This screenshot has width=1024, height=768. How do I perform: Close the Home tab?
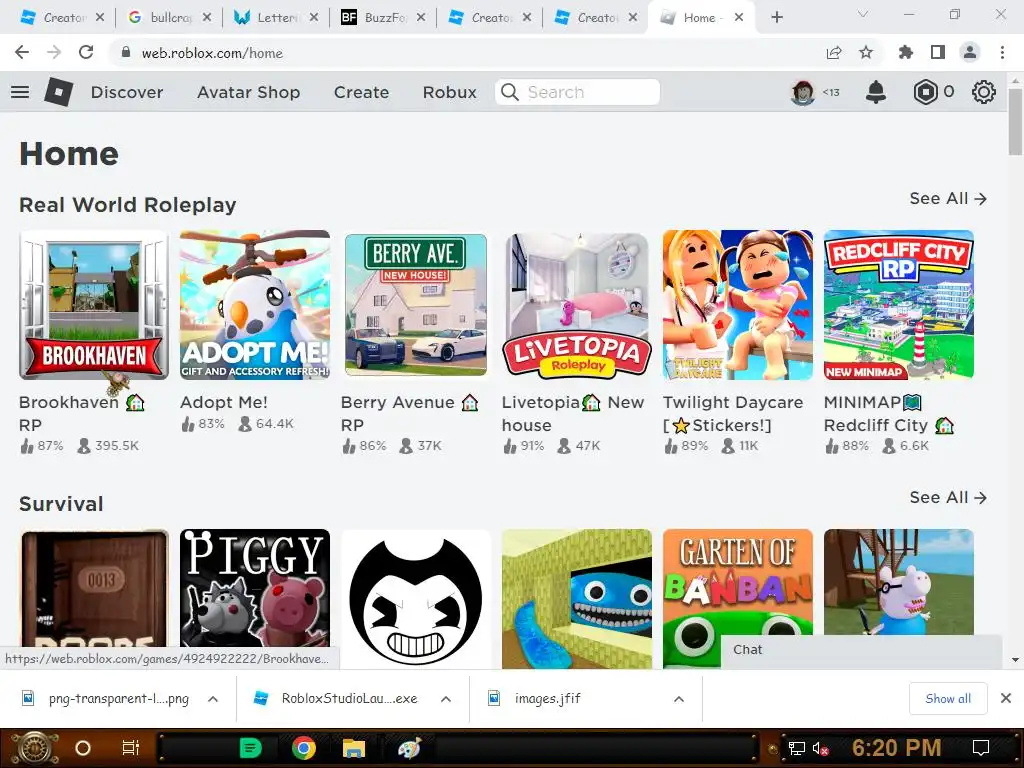pos(739,18)
